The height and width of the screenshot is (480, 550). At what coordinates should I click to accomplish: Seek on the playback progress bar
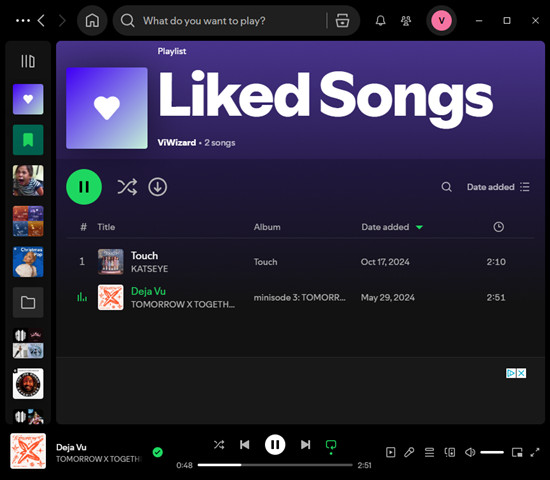[275, 465]
